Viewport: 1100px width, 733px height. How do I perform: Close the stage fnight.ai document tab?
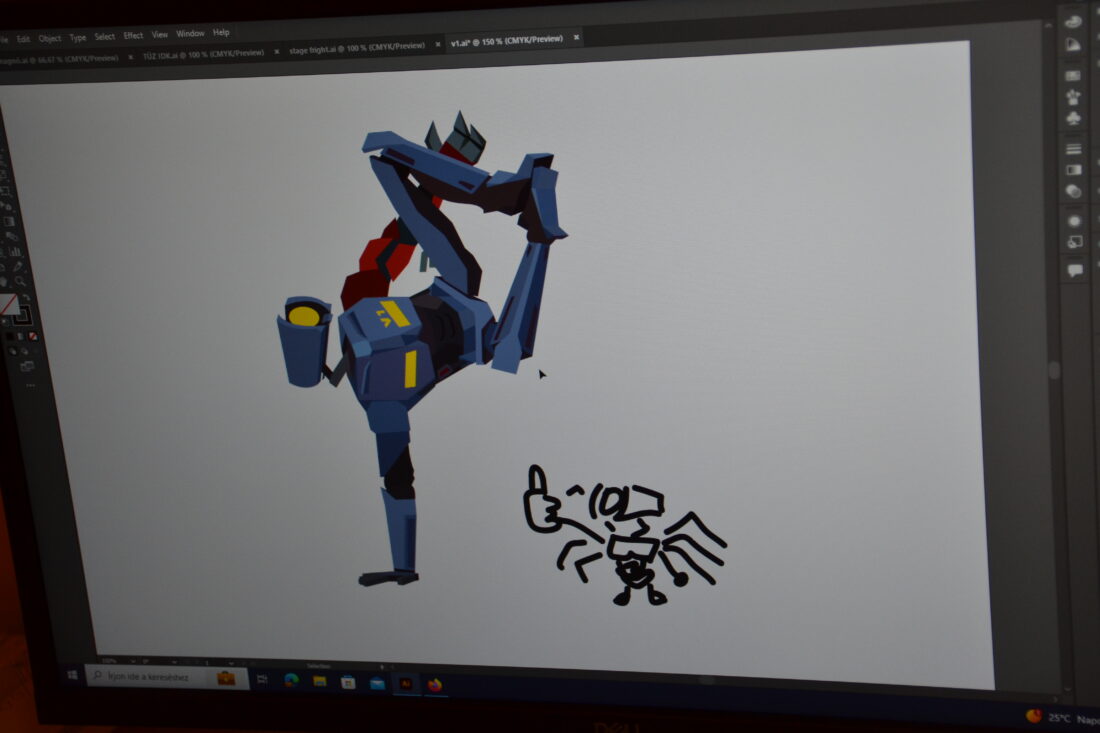pos(438,44)
